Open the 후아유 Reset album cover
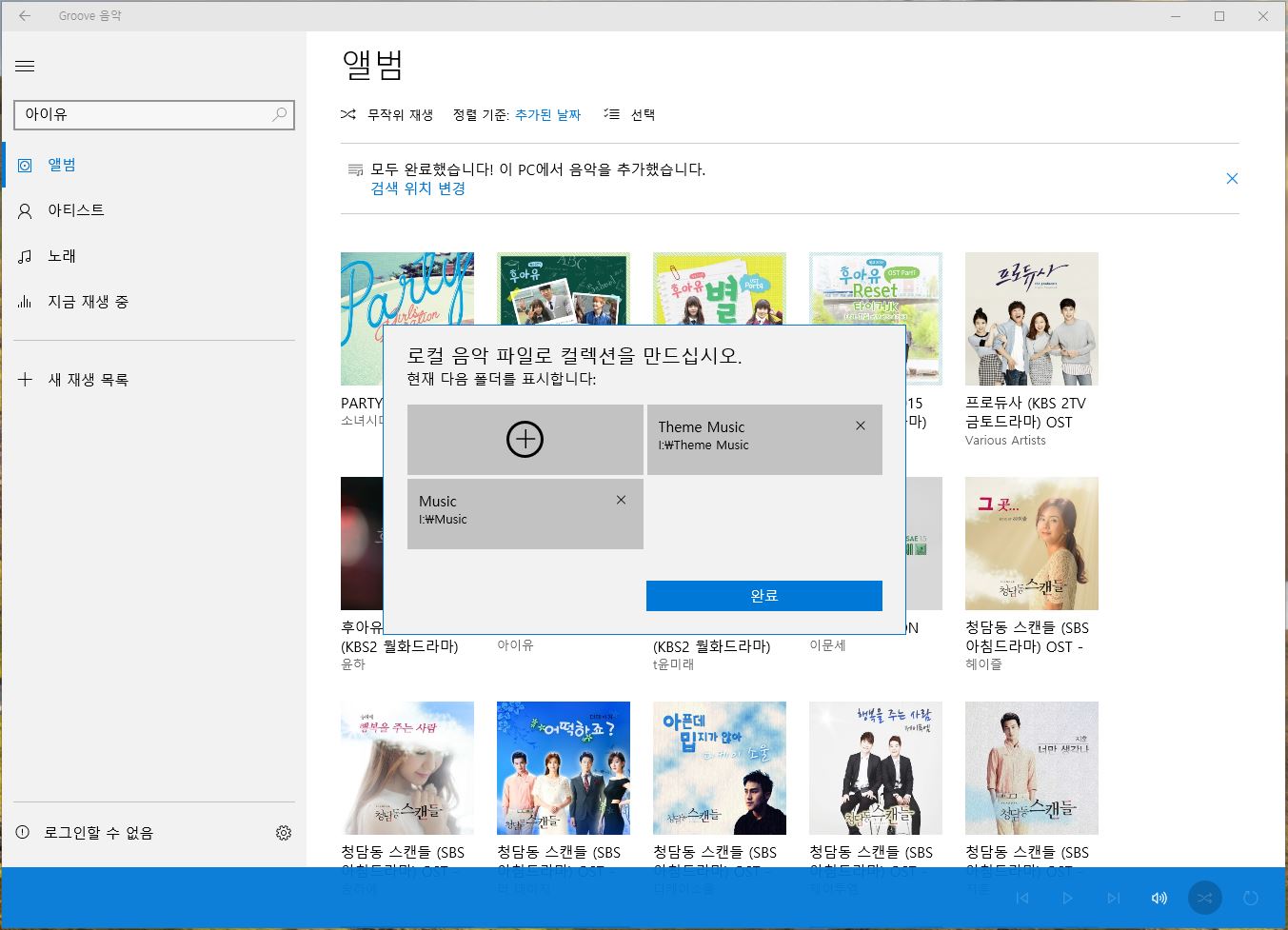 876,287
